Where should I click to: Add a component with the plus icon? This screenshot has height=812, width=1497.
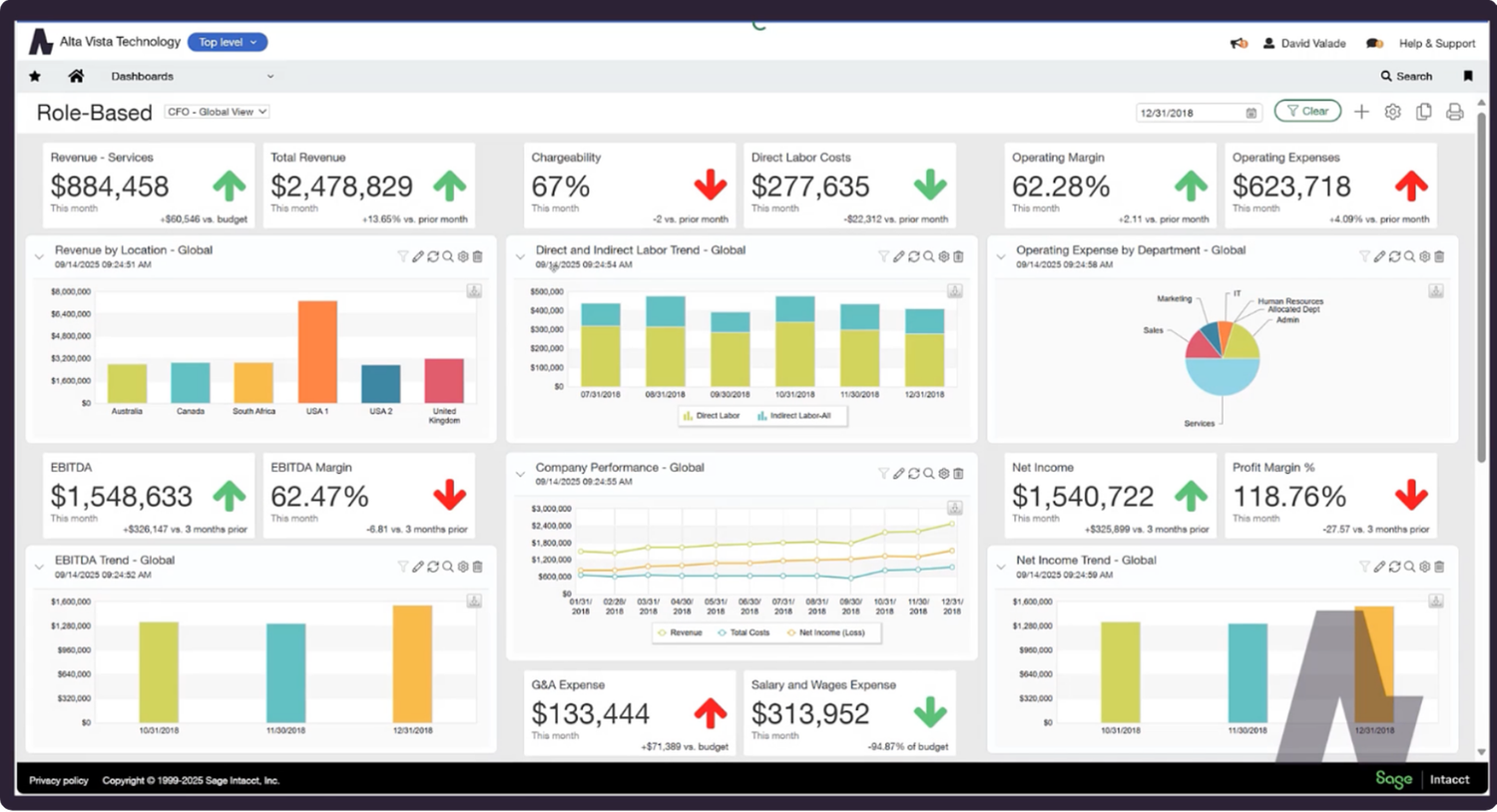[1361, 112]
